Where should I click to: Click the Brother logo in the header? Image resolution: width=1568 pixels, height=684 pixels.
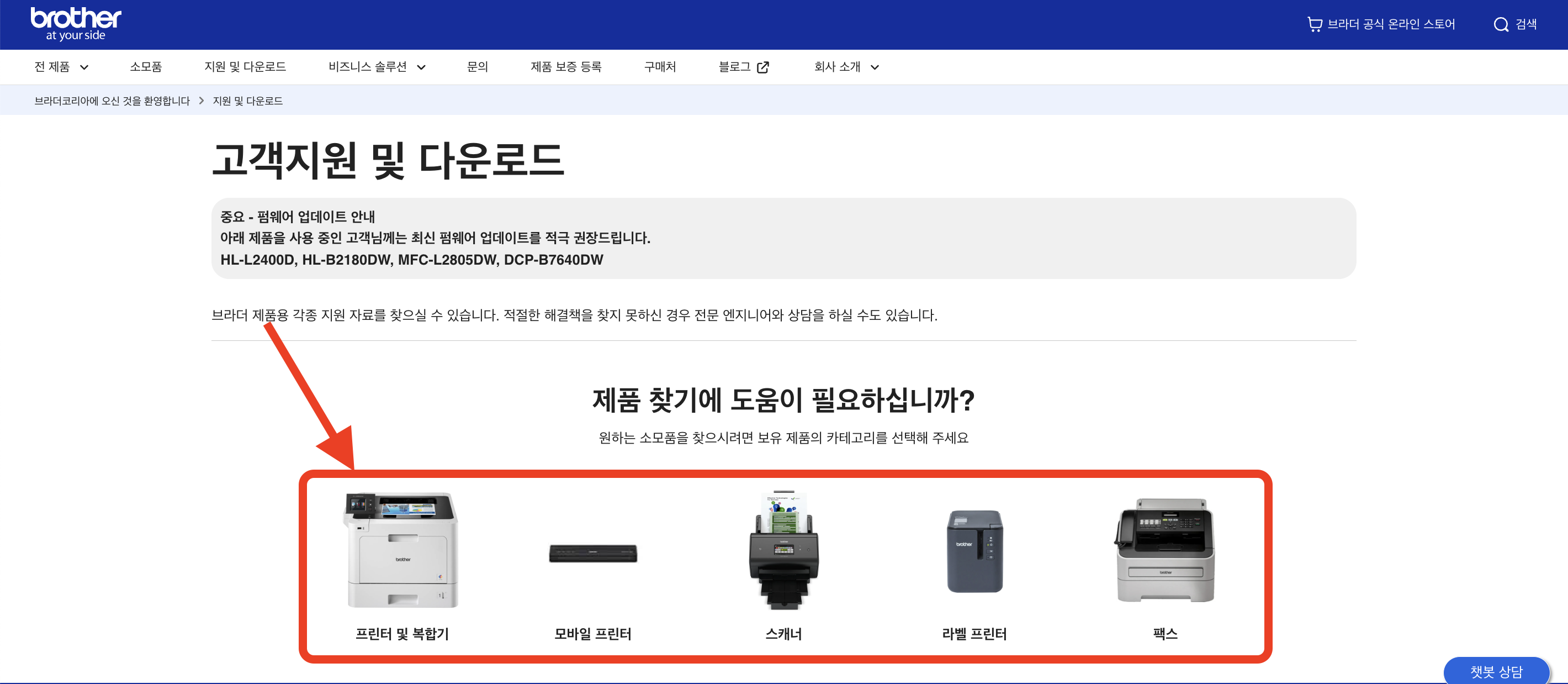(75, 23)
